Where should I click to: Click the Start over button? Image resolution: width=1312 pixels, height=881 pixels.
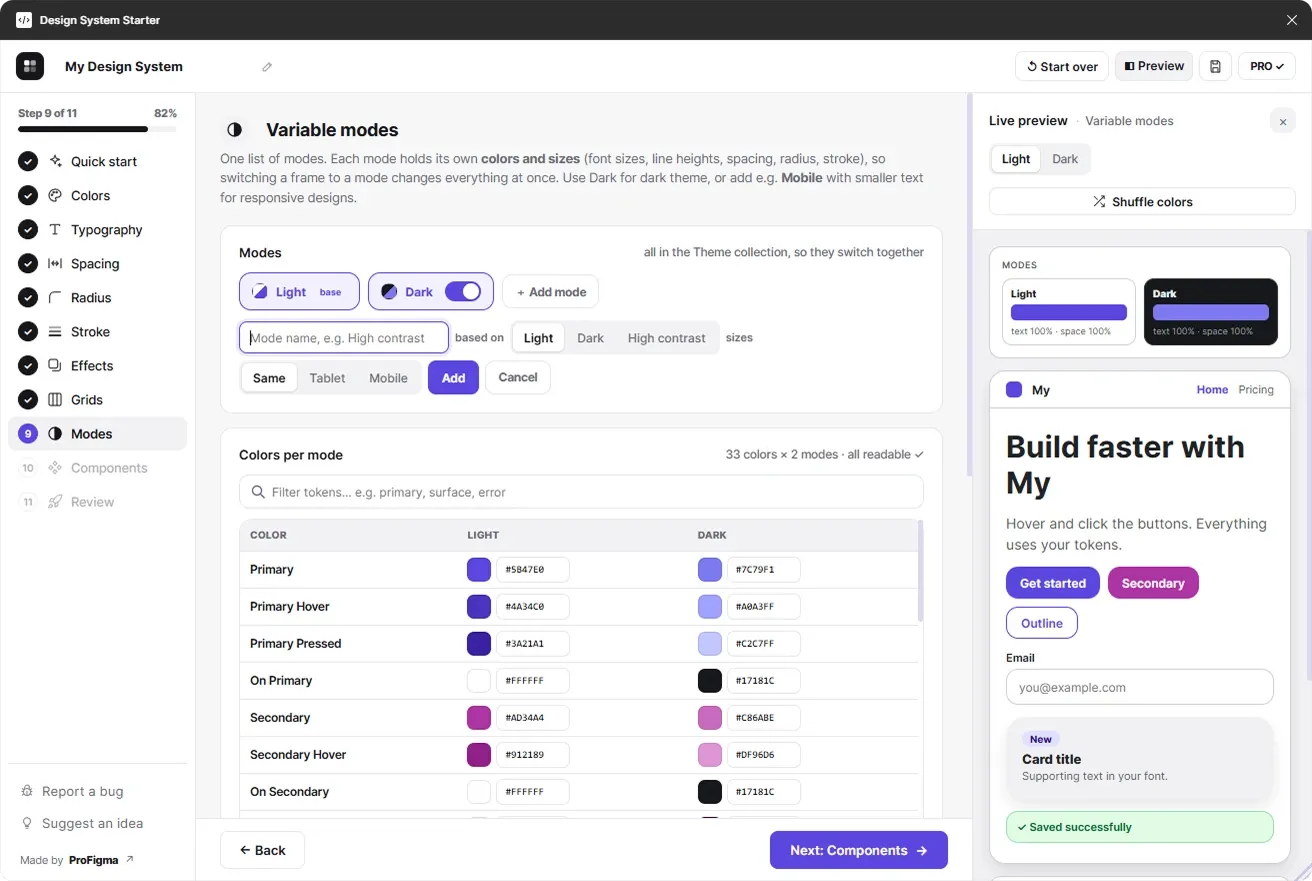point(1062,66)
